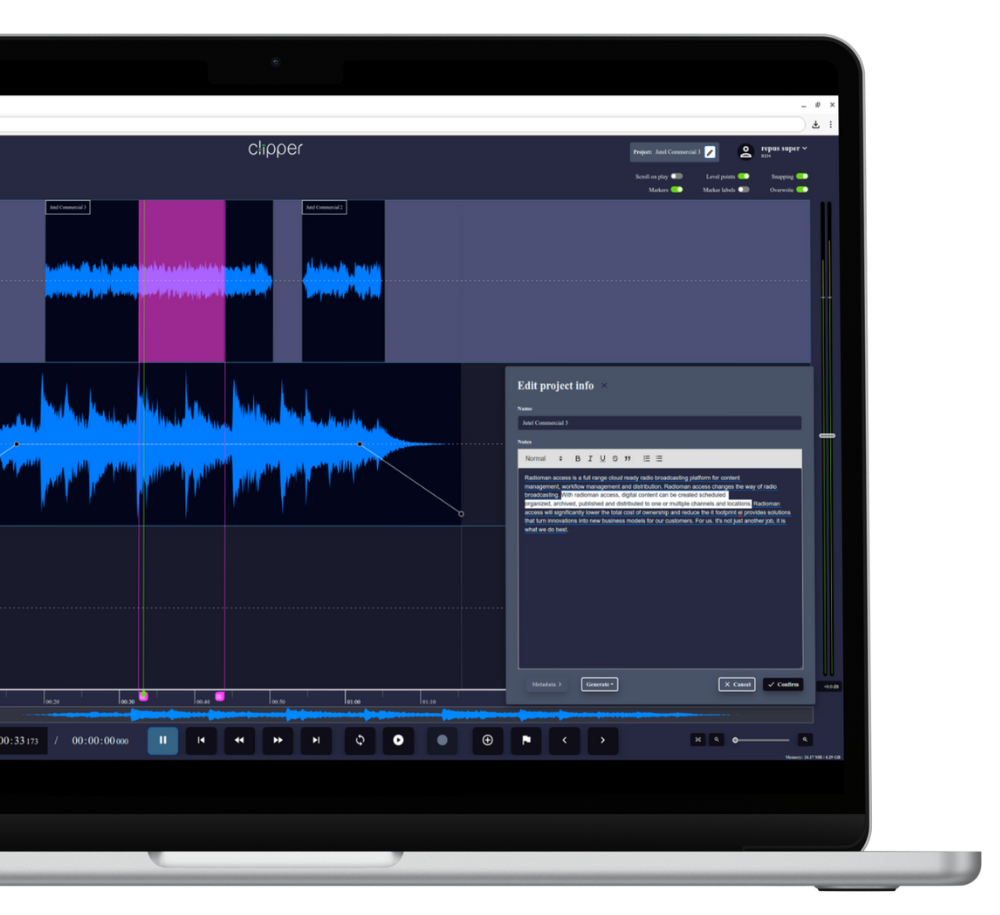This screenshot has width=1000, height=915.
Task: Insert a blockquote in notes
Action: (x=628, y=458)
